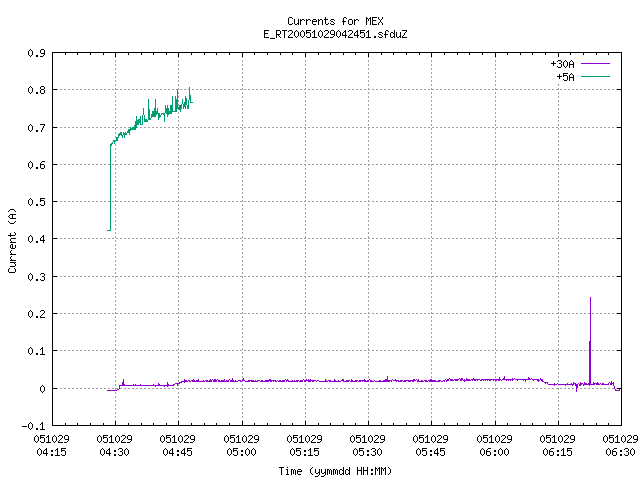This screenshot has height=480, width=640.
Task: Click the x-axis label 'Time (yymmdd HH:MM)'
Action: [x=335, y=471]
